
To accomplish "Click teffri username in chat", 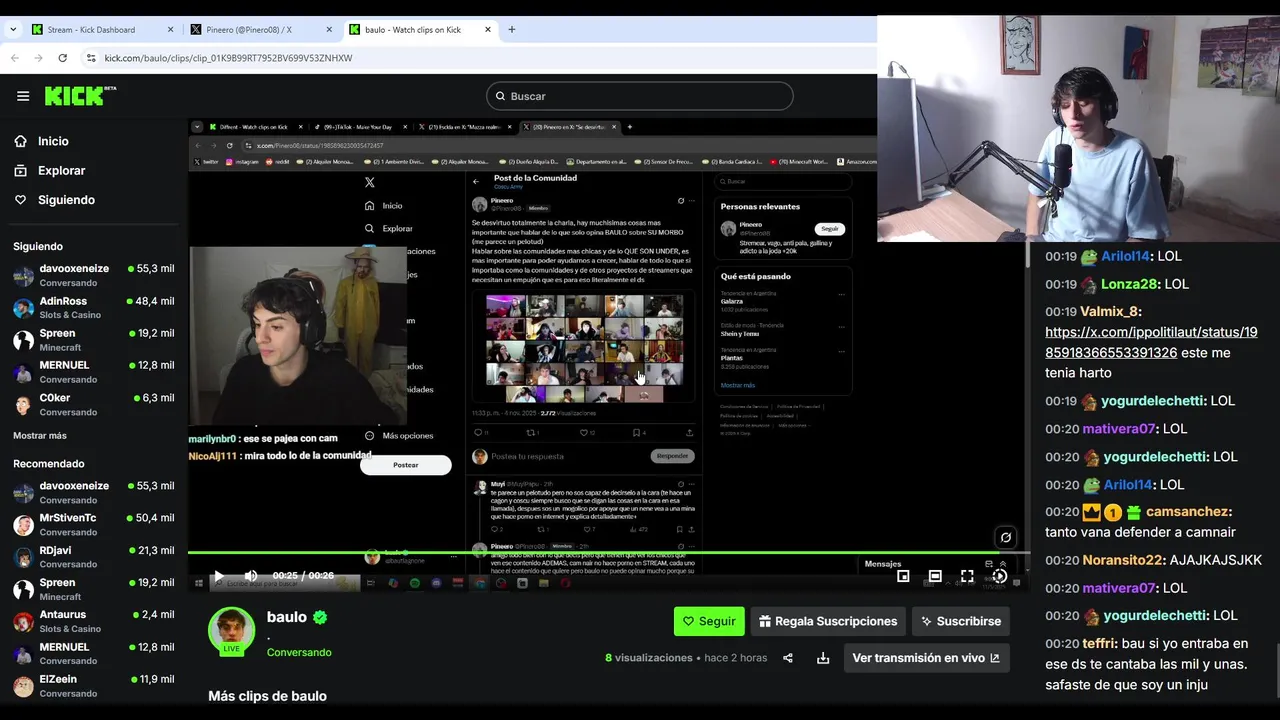I will click(x=1098, y=644).
